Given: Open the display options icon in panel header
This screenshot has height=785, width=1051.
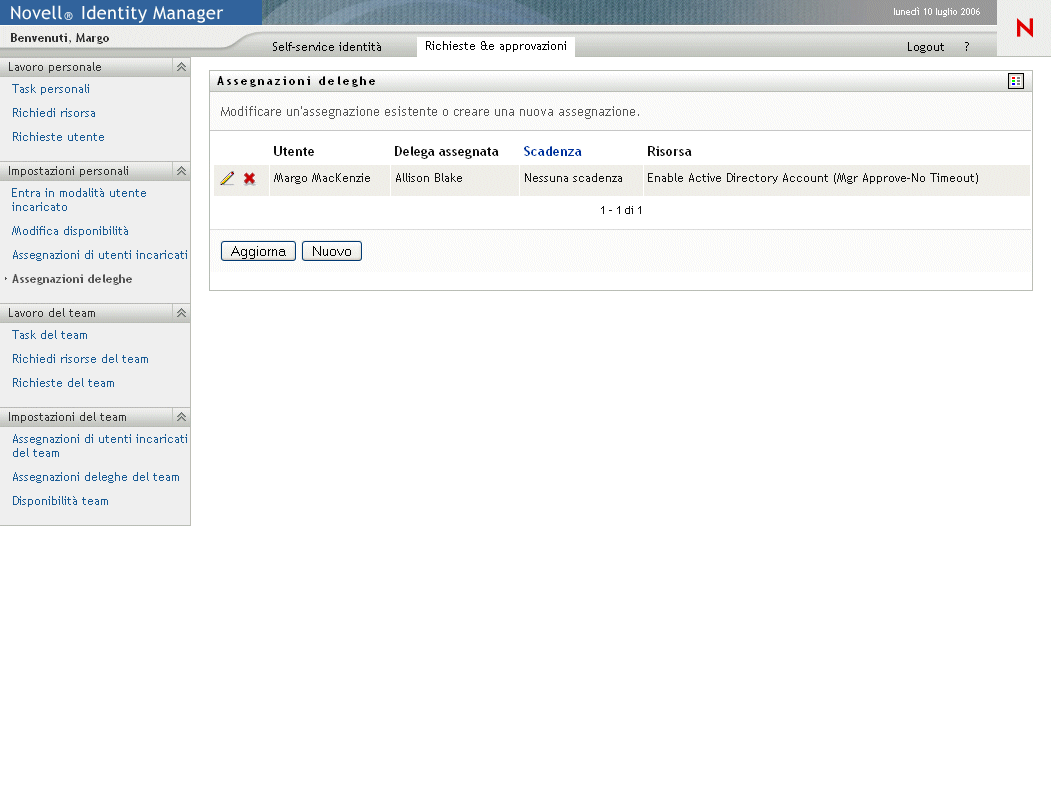Looking at the screenshot, I should click(1016, 81).
